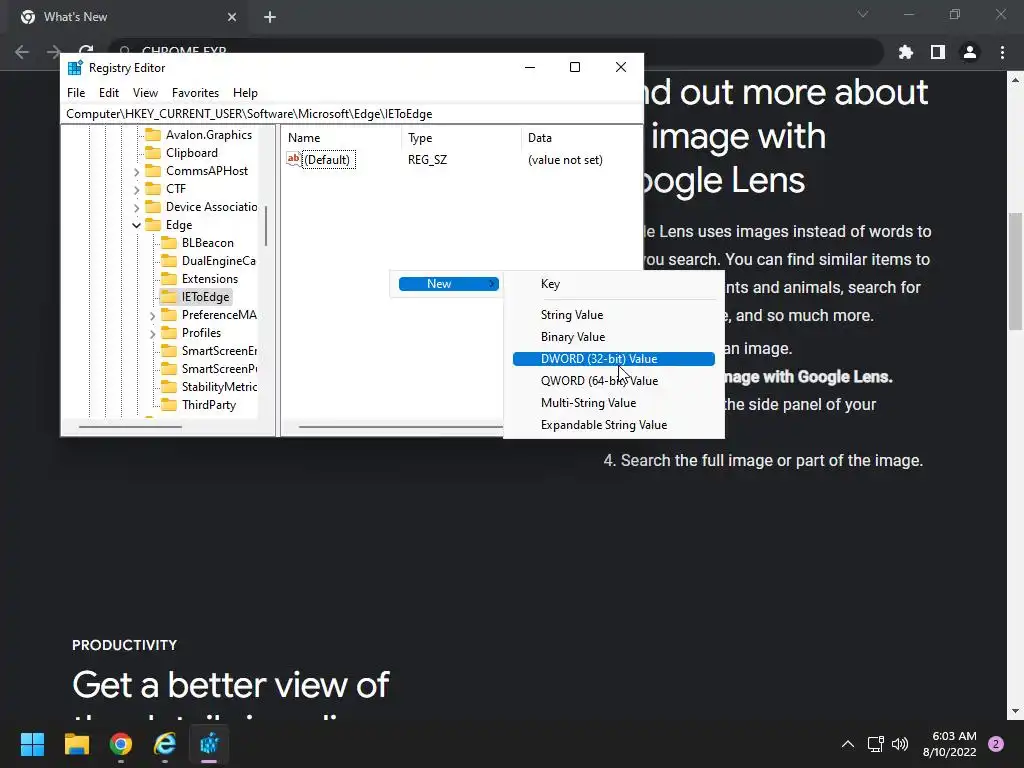Screen dimensions: 1024x768
Task: Click the Registry Editor address path field
Action: [351, 114]
